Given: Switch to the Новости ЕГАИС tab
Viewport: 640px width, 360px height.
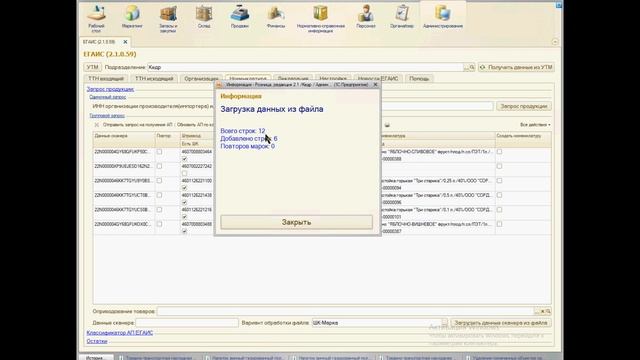Looking at the screenshot, I should click(378, 78).
